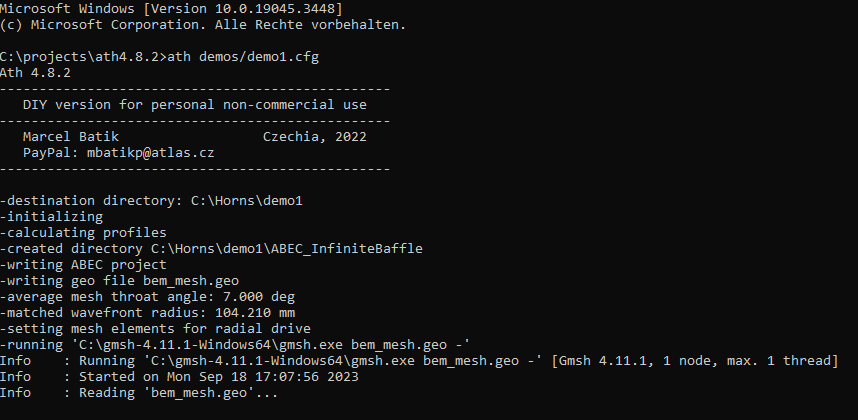Image resolution: width=858 pixels, height=420 pixels.
Task: Click the 'ath demos/demo1.cfg' command text
Action: click(243, 57)
